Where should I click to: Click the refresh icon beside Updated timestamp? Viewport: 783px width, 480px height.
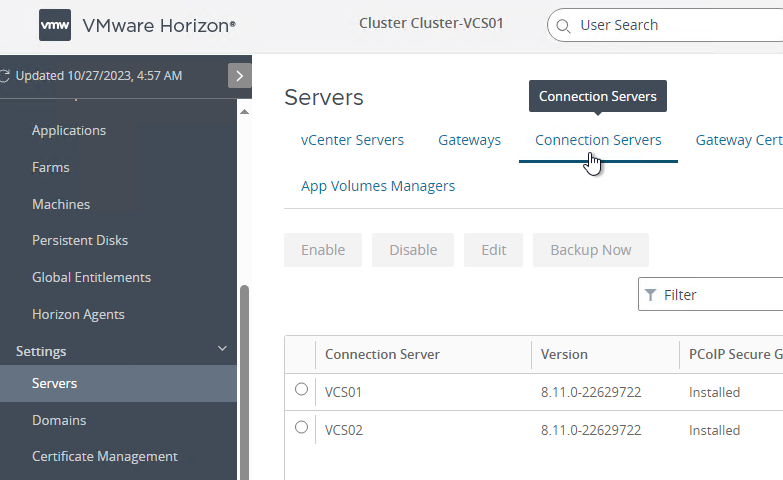coord(4,76)
